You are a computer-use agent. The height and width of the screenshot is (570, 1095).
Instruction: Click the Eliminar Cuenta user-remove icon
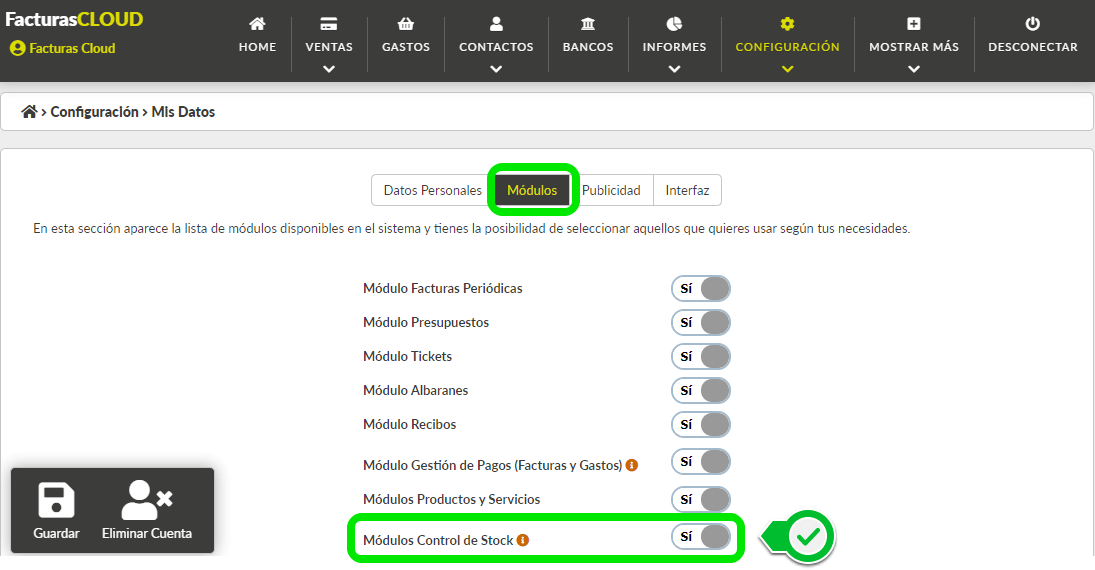(147, 500)
